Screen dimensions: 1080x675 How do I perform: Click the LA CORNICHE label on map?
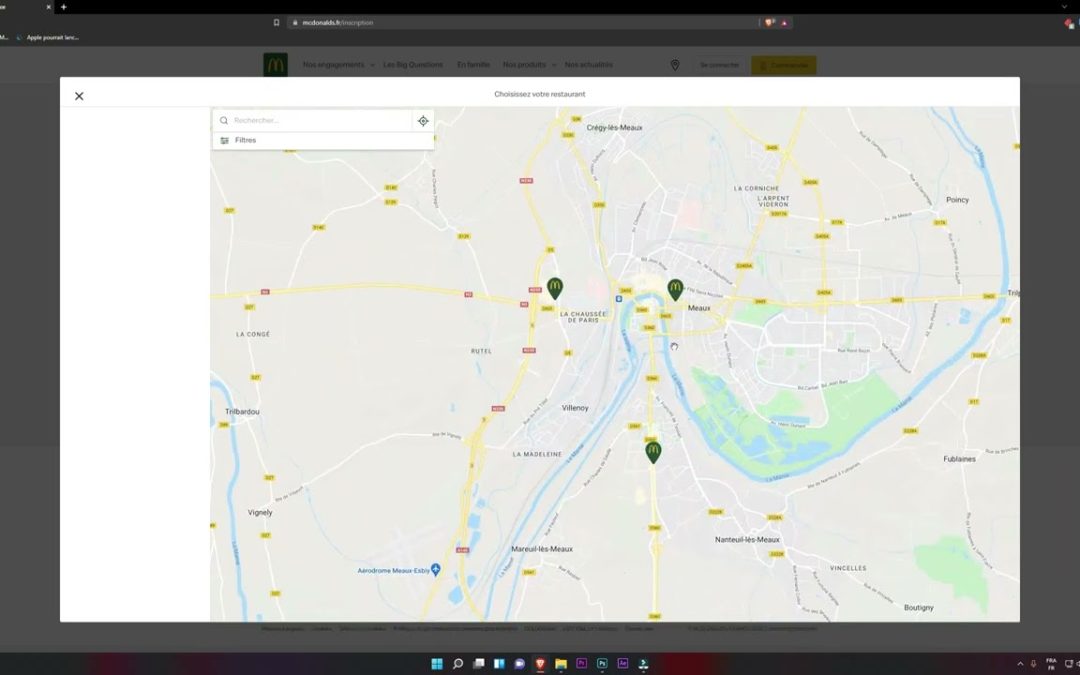756,188
